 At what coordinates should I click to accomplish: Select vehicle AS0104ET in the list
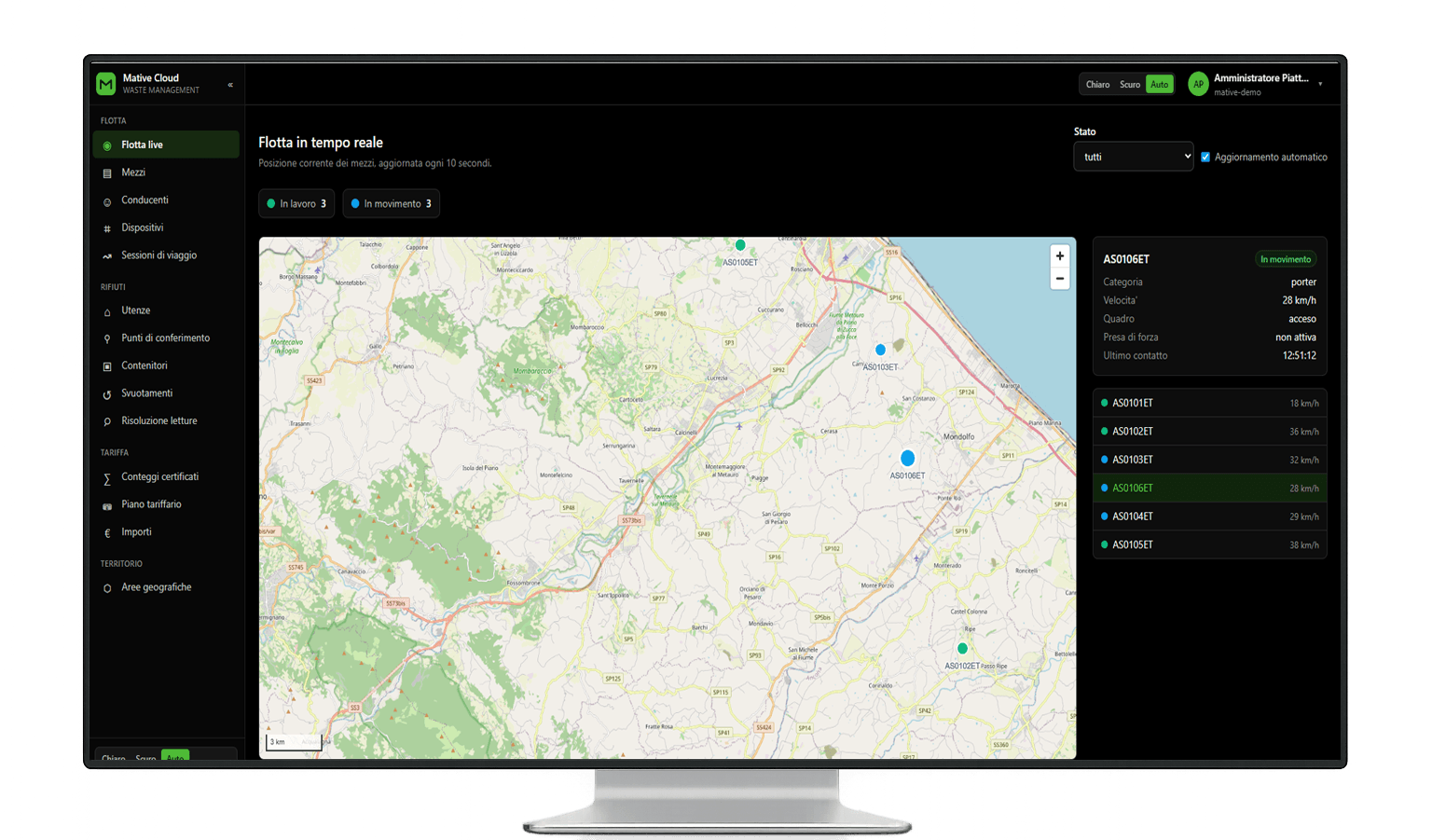[x=1209, y=516]
